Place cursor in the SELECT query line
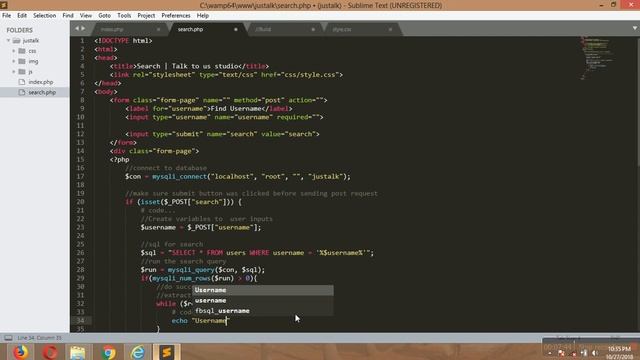Screen dimensions: 640x360 pos(257,253)
